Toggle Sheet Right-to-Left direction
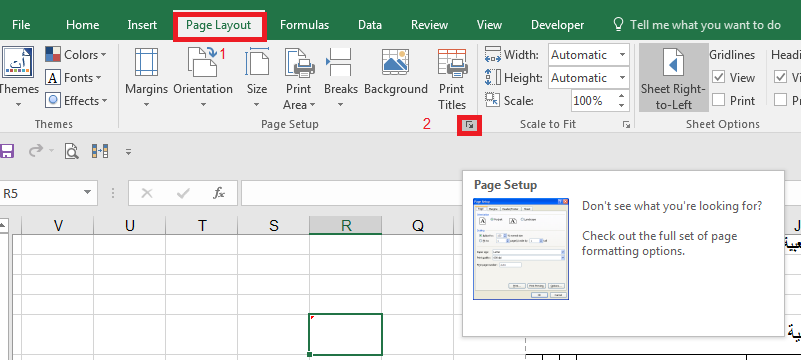This screenshot has width=801, height=360. [673, 78]
